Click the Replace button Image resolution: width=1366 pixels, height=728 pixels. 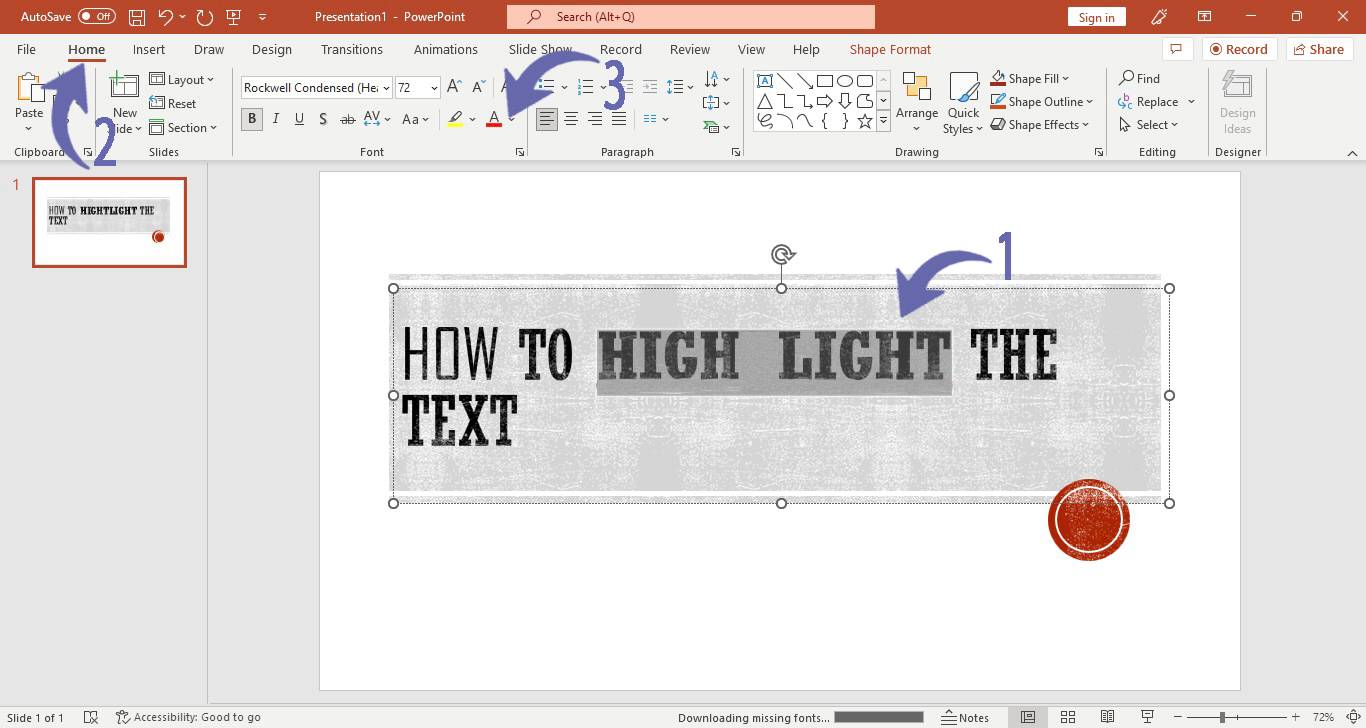pos(1149,102)
